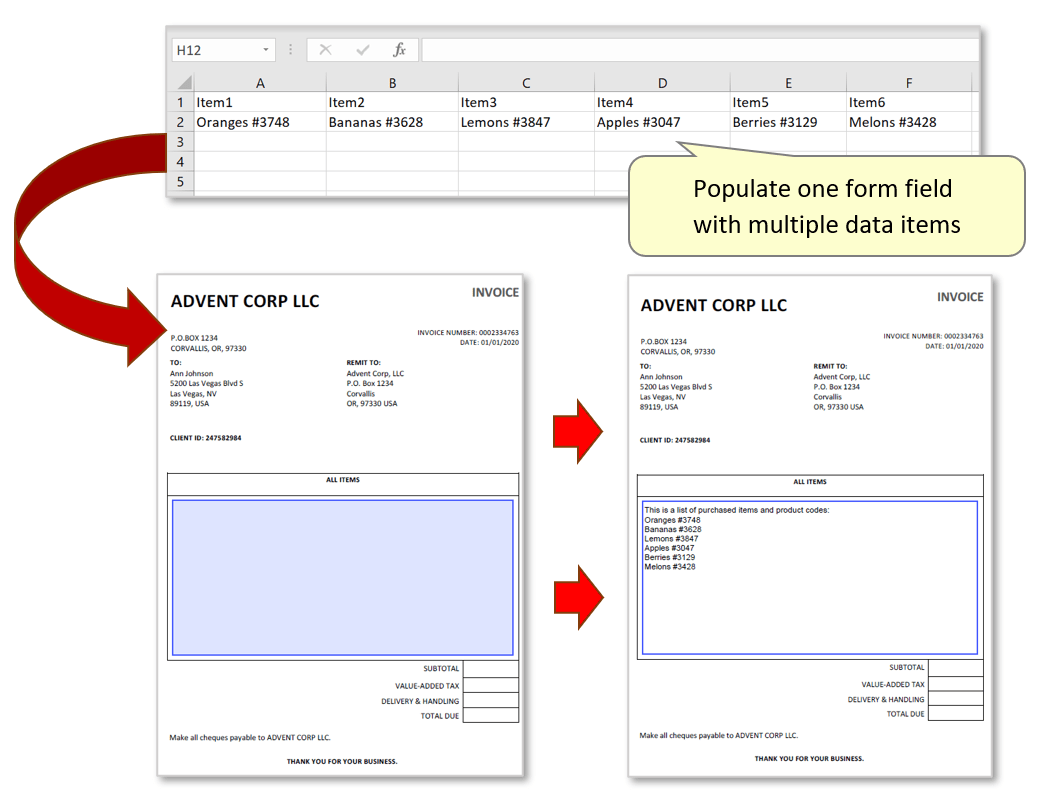This screenshot has width=1042, height=807.
Task: Click the yellow callout bubble about form fields
Action: click(x=826, y=206)
